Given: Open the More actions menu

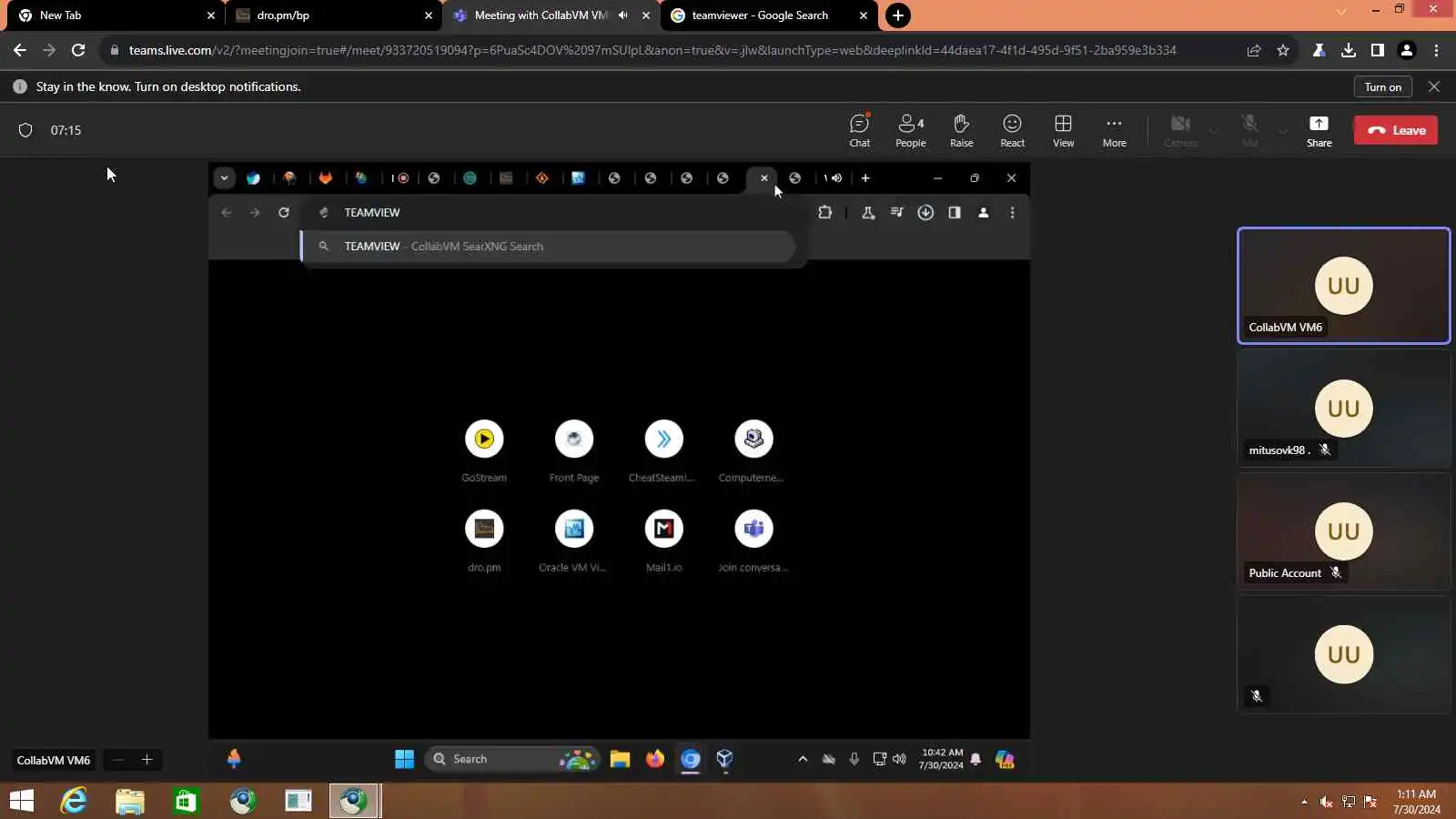Looking at the screenshot, I should [1114, 130].
